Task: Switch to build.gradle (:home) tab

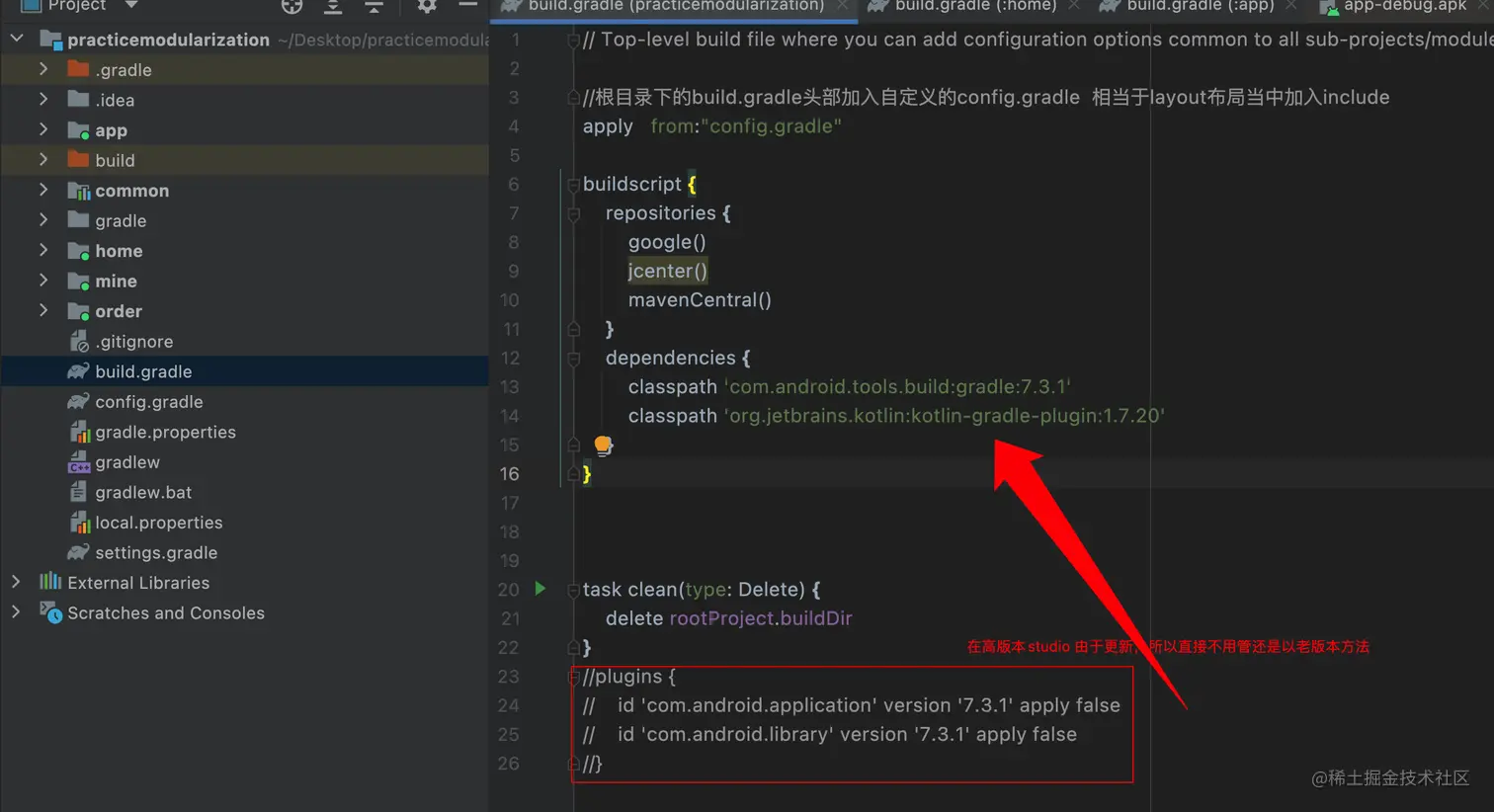Action: click(975, 6)
